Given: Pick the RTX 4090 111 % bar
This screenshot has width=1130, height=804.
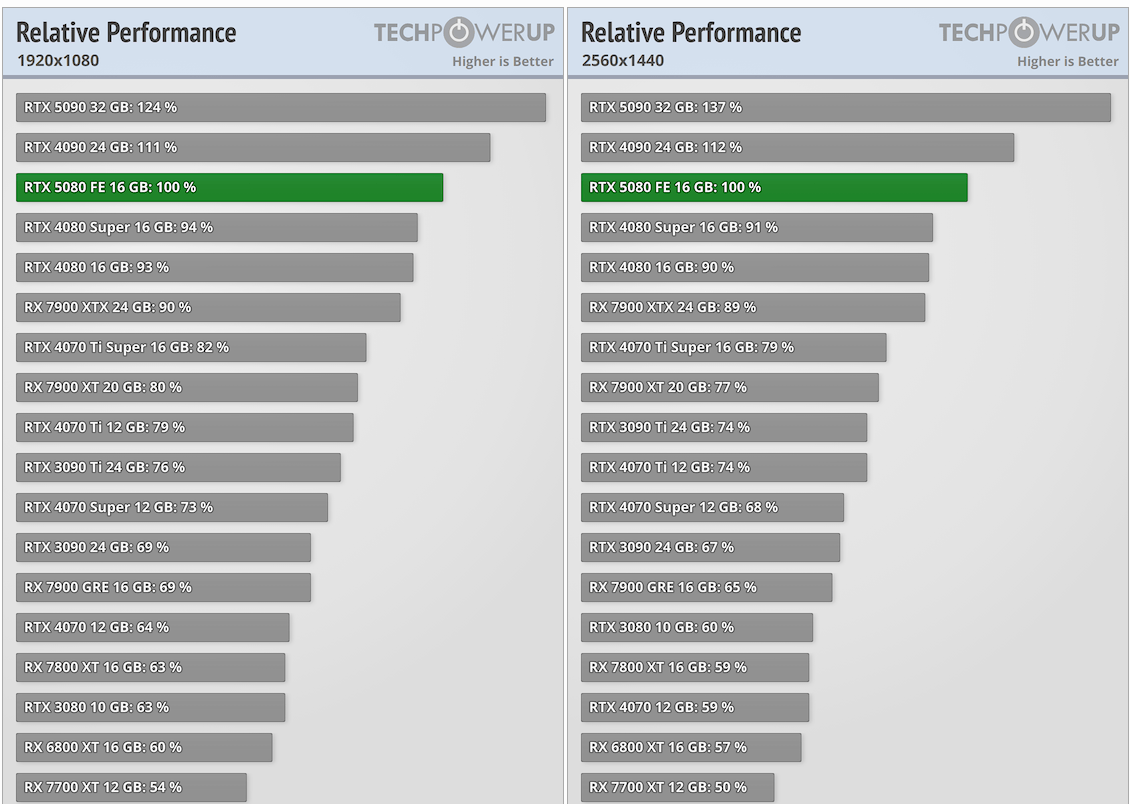Looking at the screenshot, I should pyautogui.click(x=252, y=147).
